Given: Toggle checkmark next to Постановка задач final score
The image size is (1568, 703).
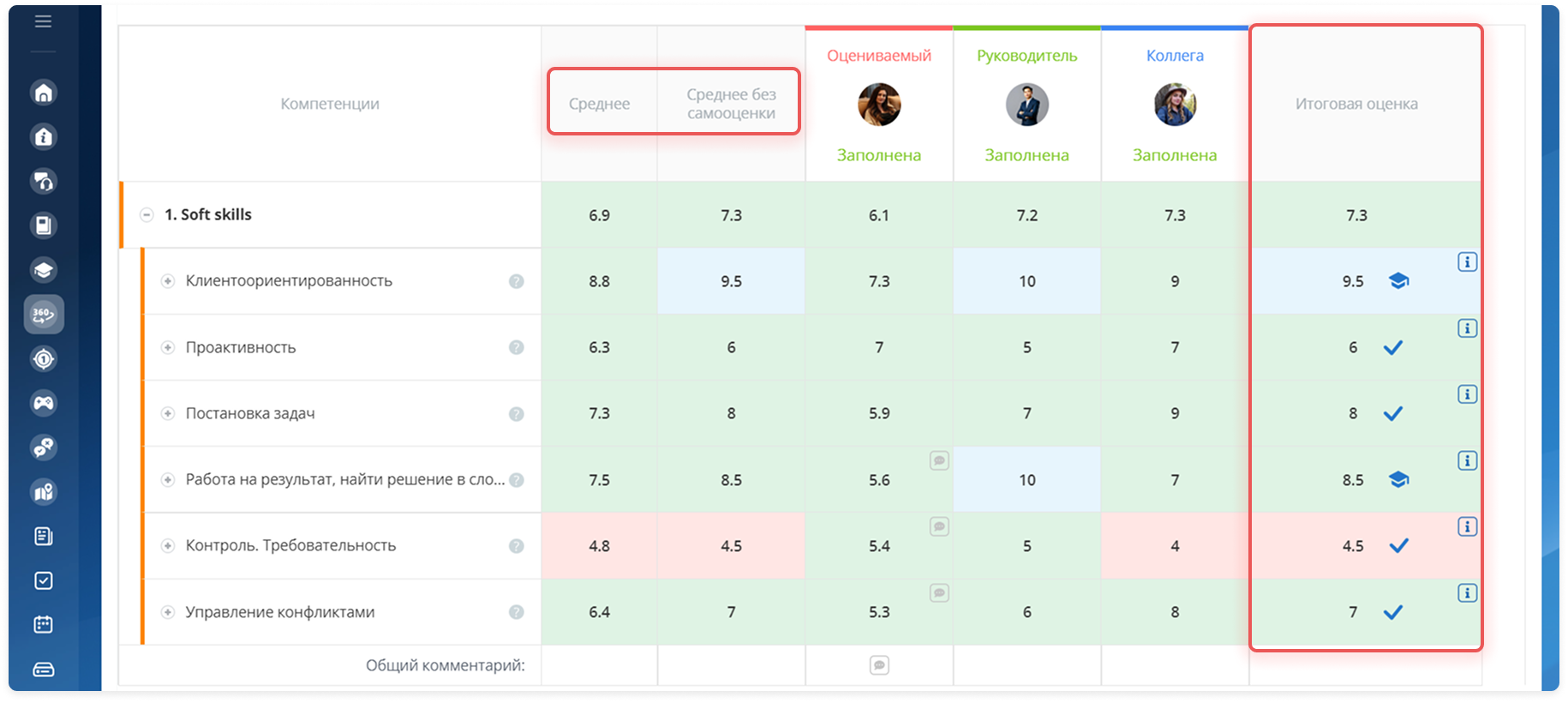Looking at the screenshot, I should point(1393,413).
